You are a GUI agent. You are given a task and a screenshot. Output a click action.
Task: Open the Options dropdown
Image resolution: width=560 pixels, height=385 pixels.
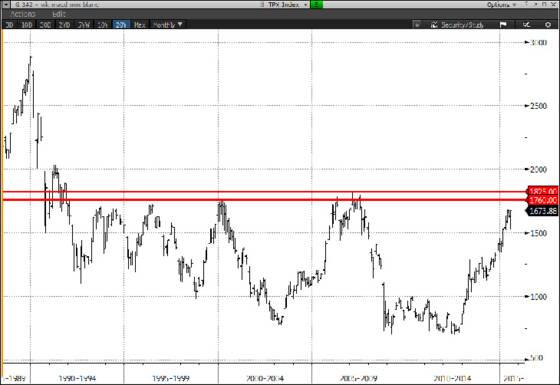click(501, 4)
